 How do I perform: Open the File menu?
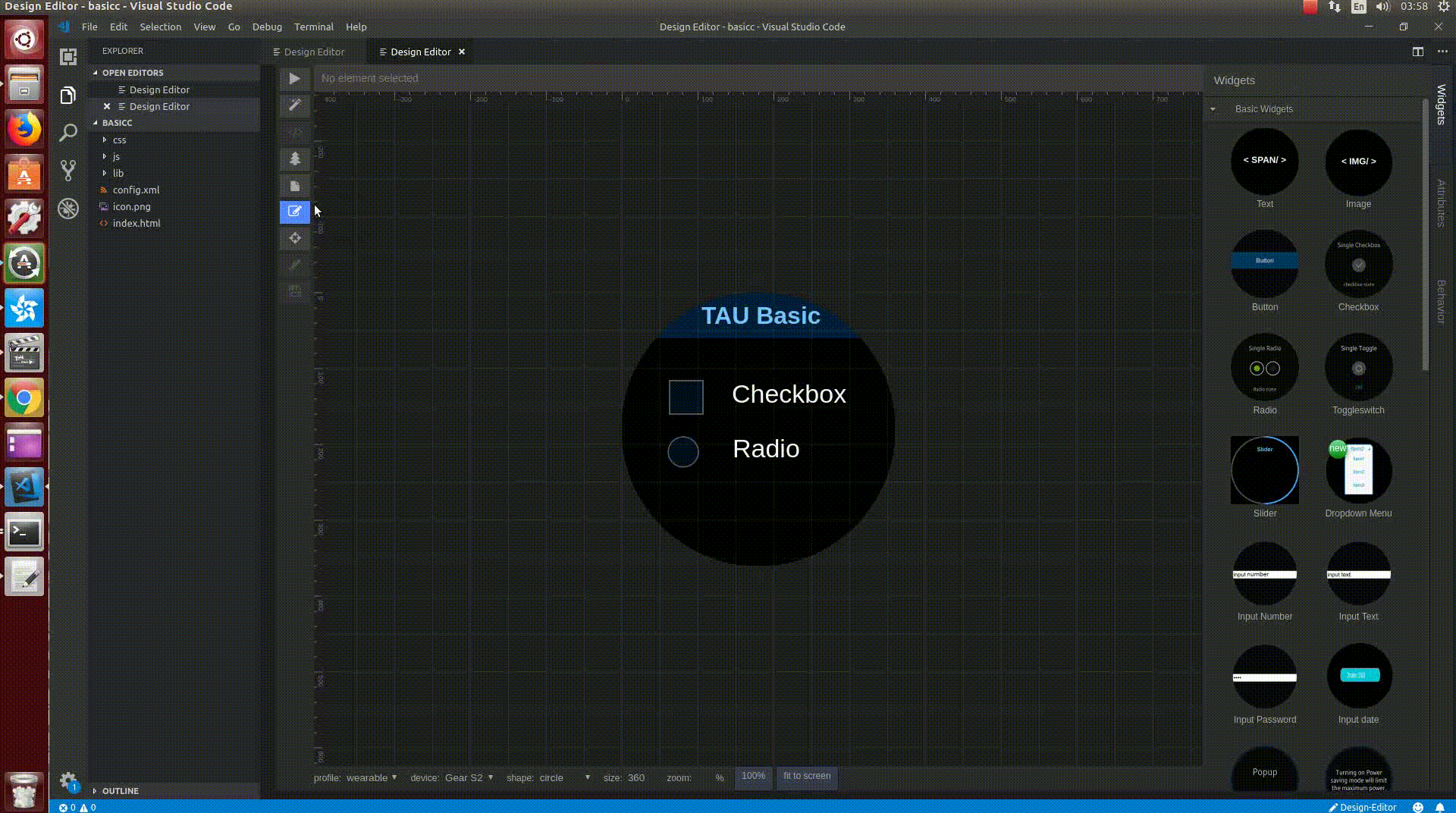pos(89,27)
